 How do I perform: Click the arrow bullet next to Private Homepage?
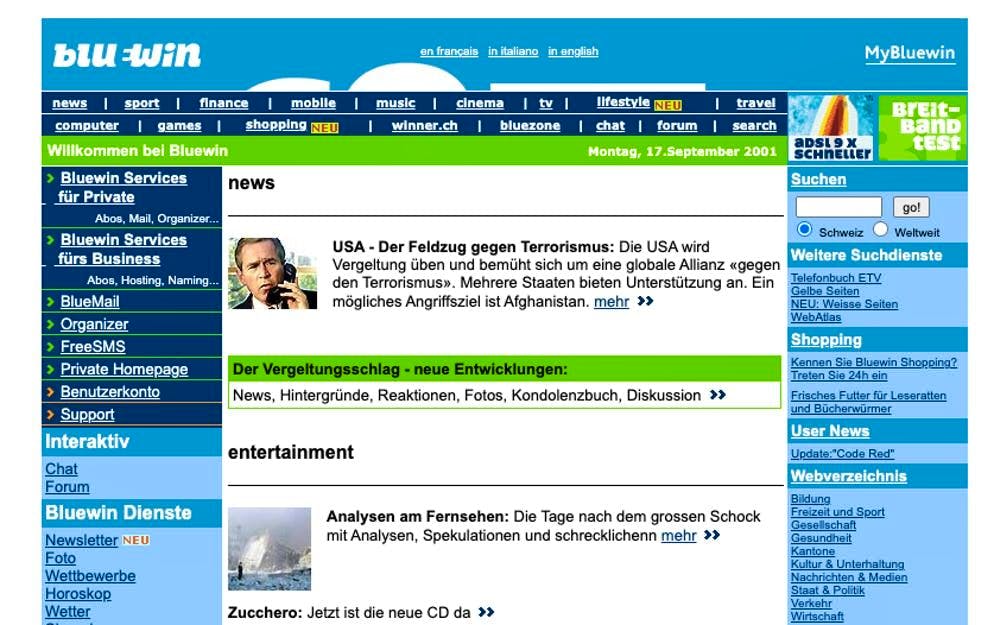point(51,370)
